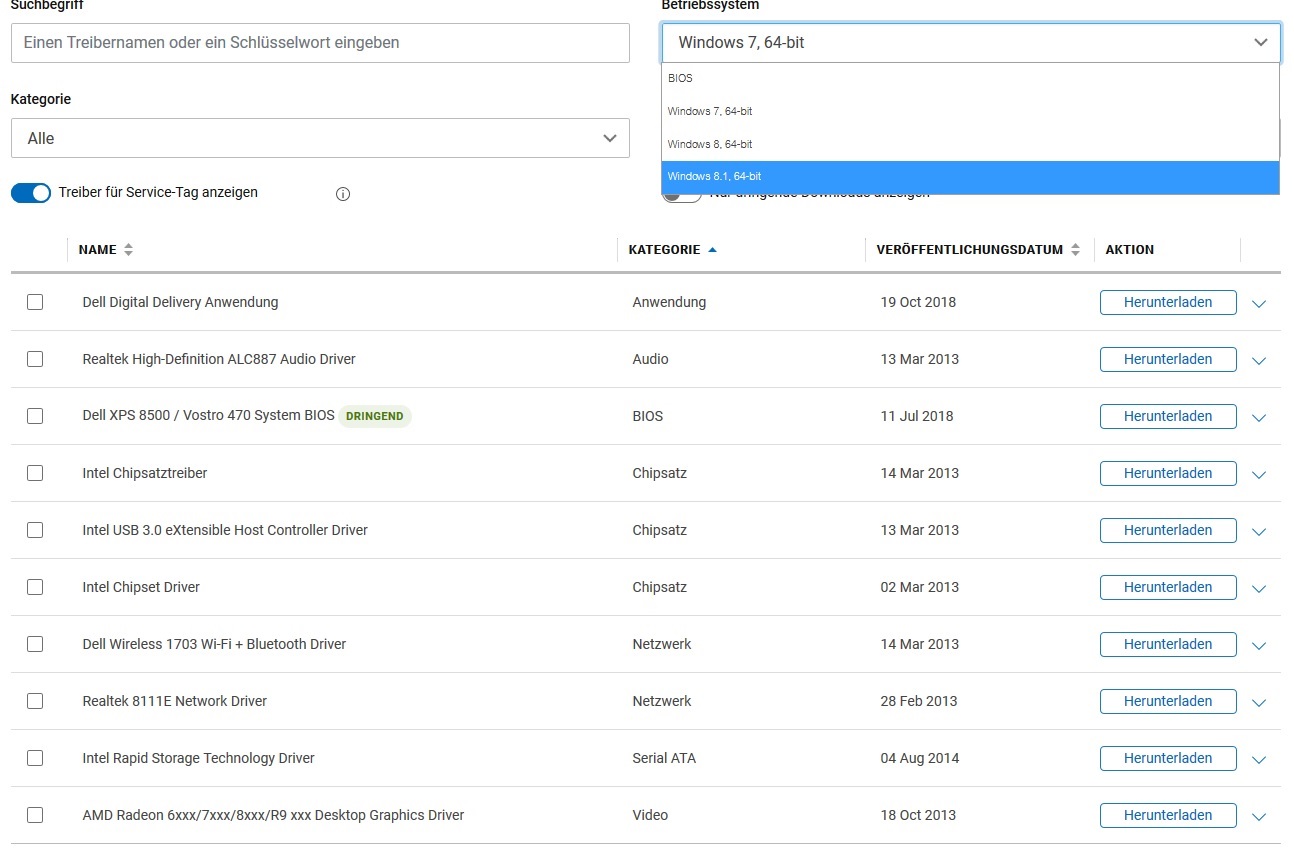Sort by Name column arrows
Image resolution: width=1294 pixels, height=854 pixels.
[128, 250]
